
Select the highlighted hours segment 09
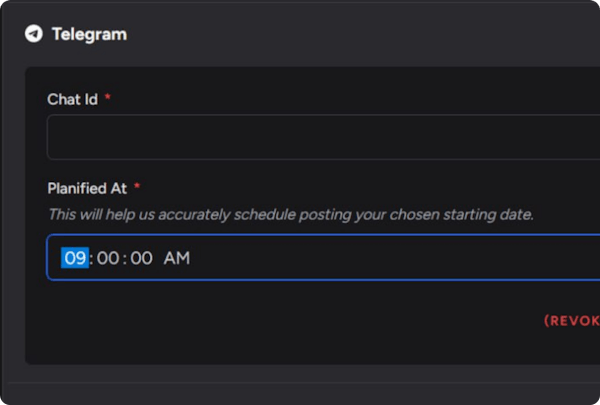pos(75,258)
